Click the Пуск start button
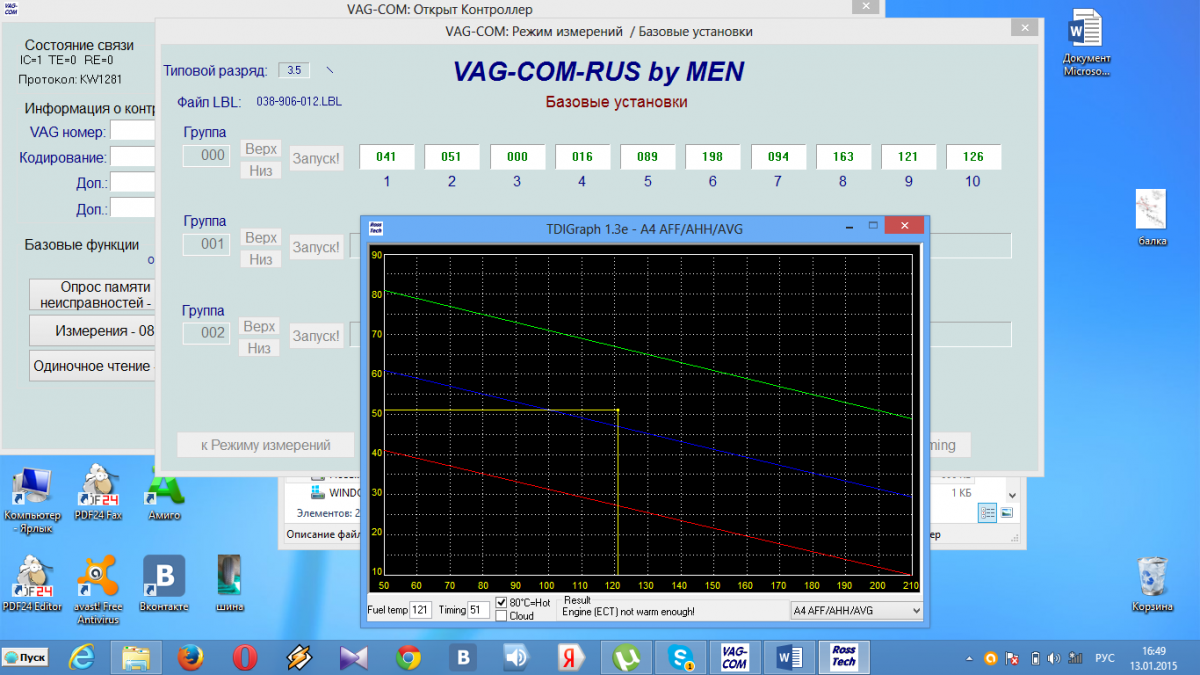1200x675 pixels. (27, 657)
